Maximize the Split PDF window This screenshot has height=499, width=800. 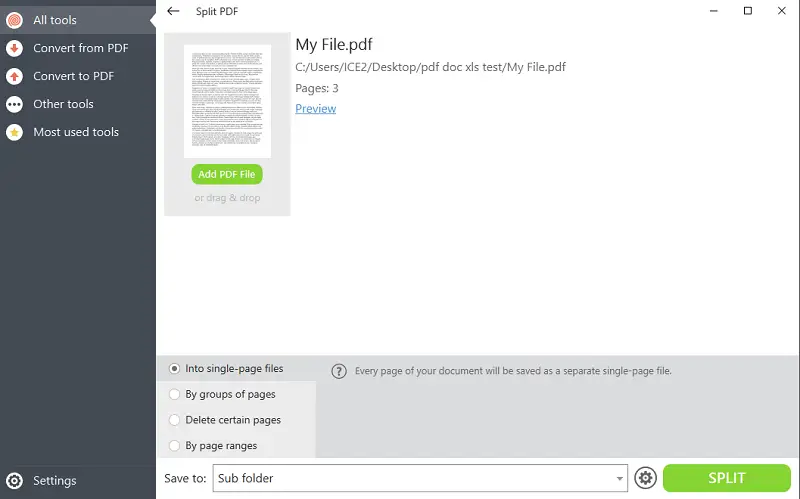pos(747,11)
